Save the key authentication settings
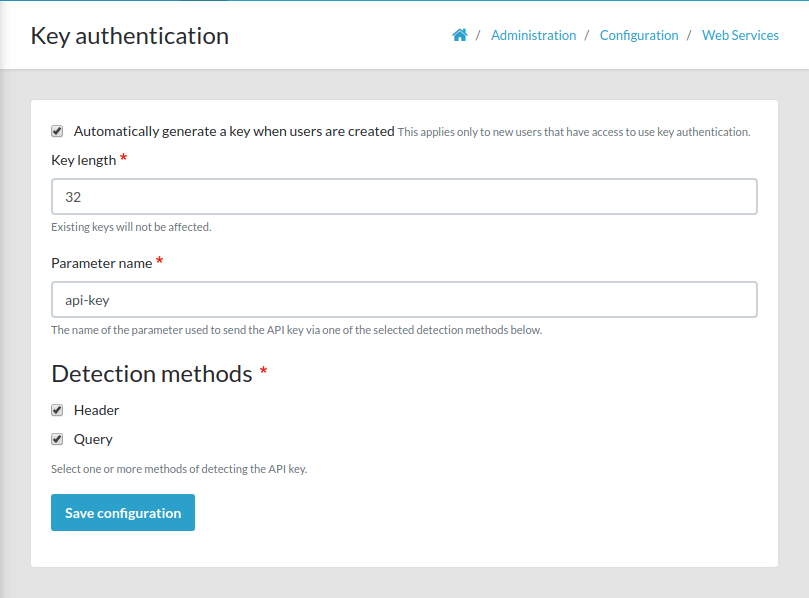Viewport: 809px width, 598px height. pos(122,512)
